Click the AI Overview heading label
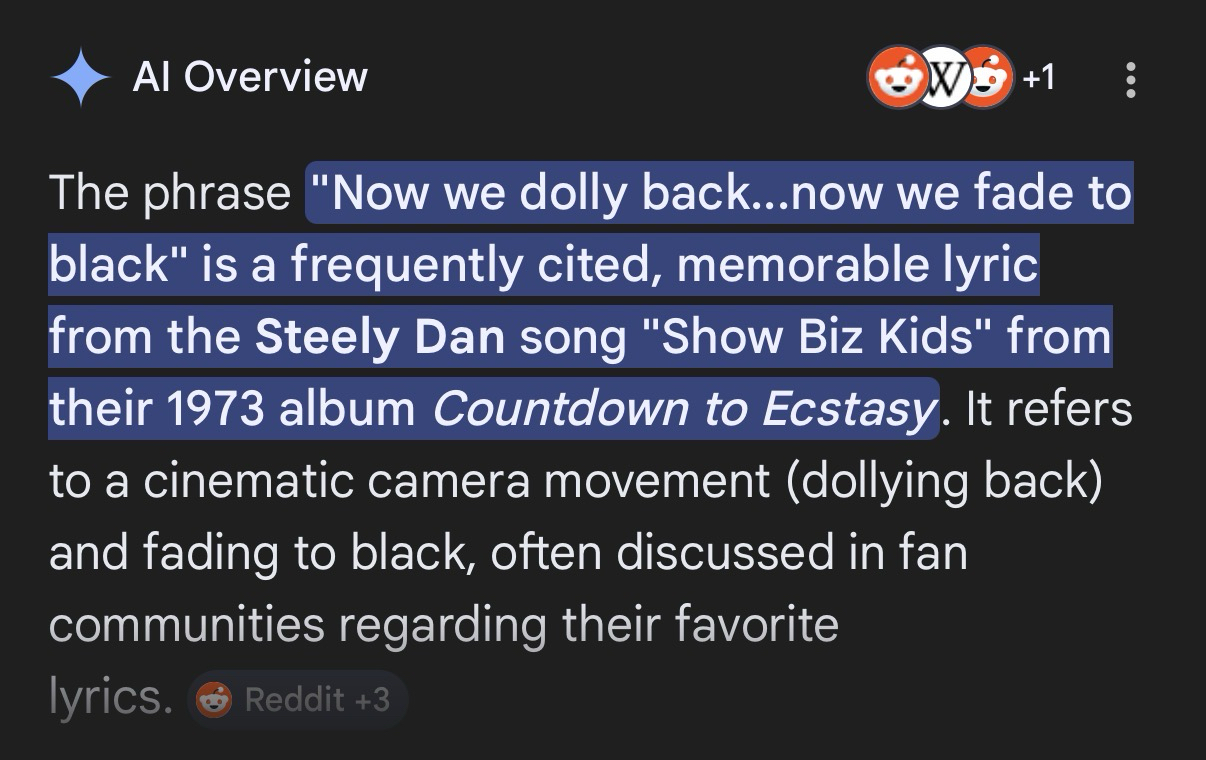Screen dimensions: 1206x760 [250, 77]
